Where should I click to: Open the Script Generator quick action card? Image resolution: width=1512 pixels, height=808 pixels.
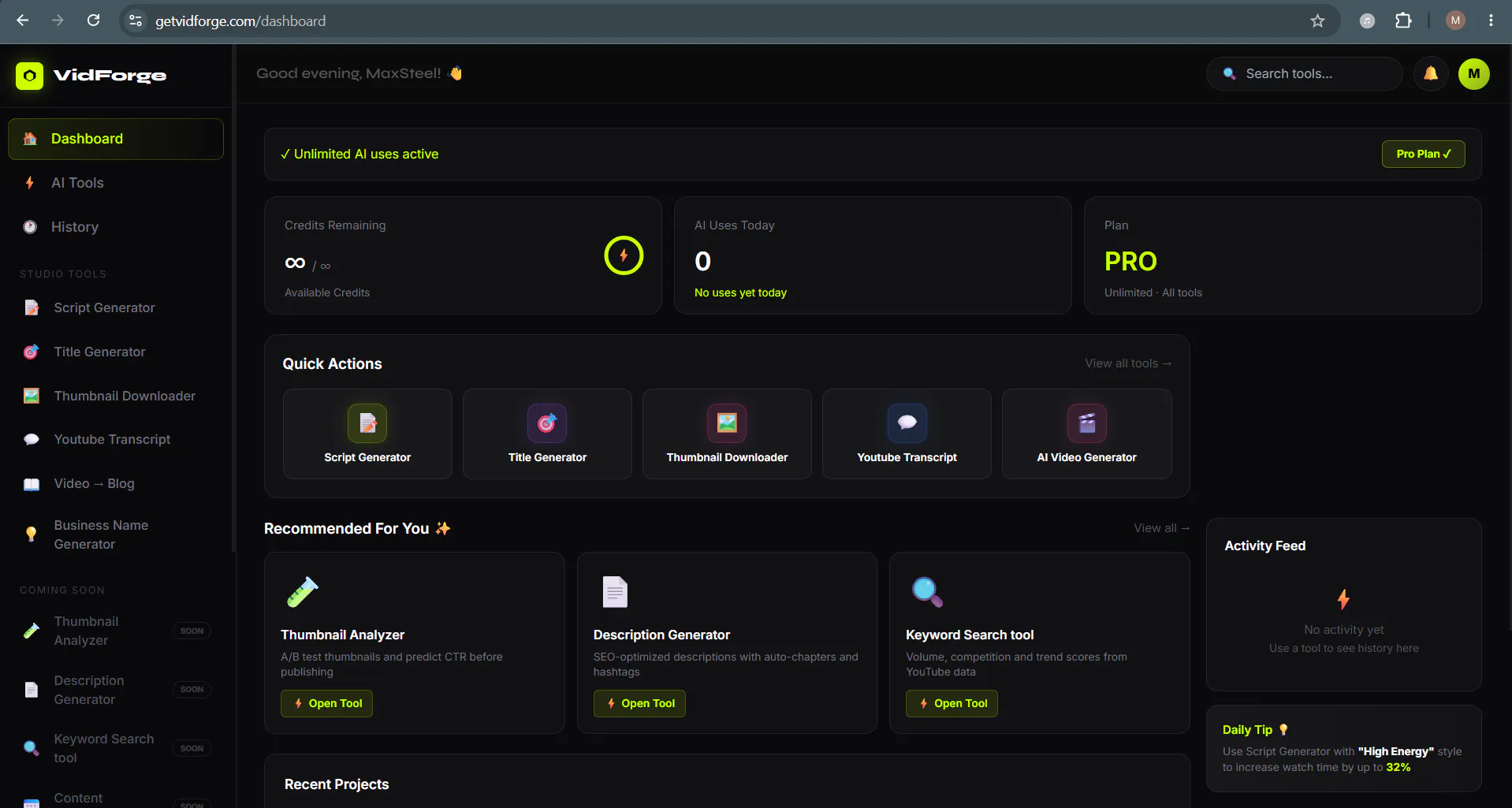tap(367, 434)
